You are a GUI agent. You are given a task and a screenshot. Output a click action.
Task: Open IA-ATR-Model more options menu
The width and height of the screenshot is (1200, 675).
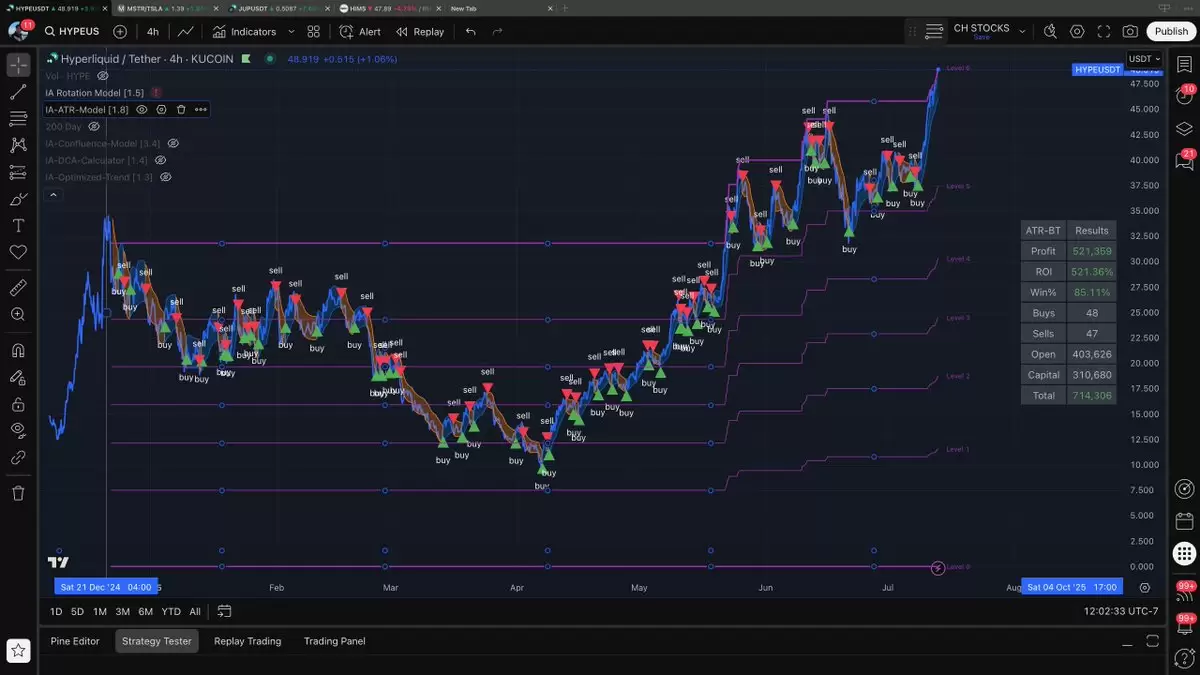coord(200,109)
